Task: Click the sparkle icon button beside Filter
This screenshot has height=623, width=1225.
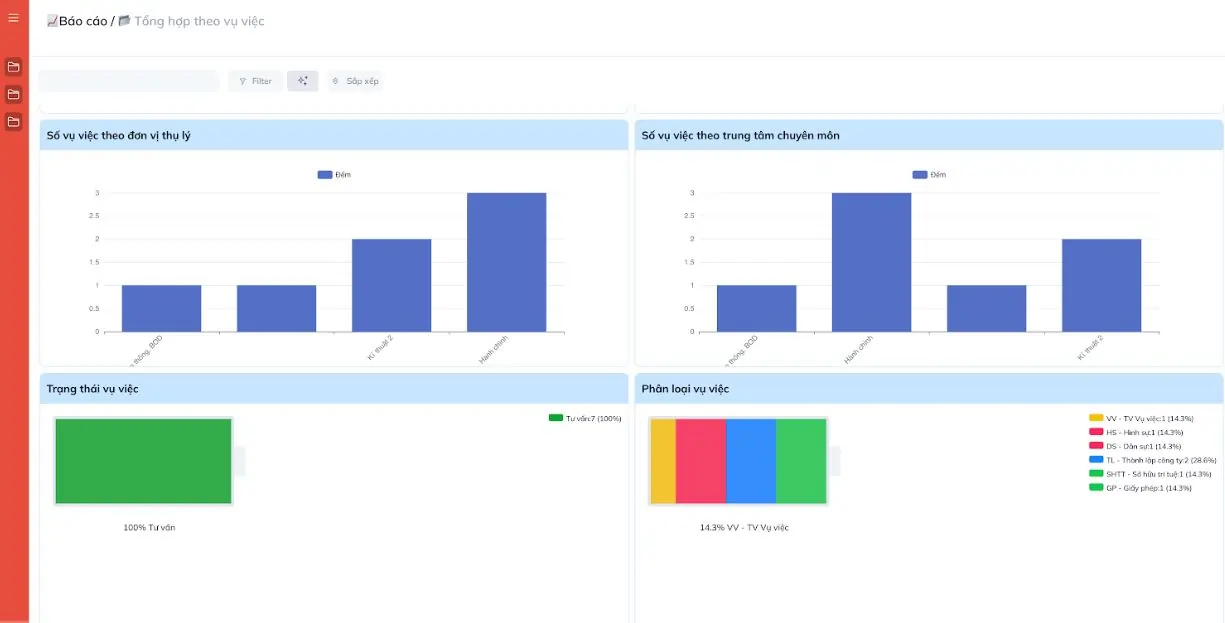Action: [x=302, y=81]
